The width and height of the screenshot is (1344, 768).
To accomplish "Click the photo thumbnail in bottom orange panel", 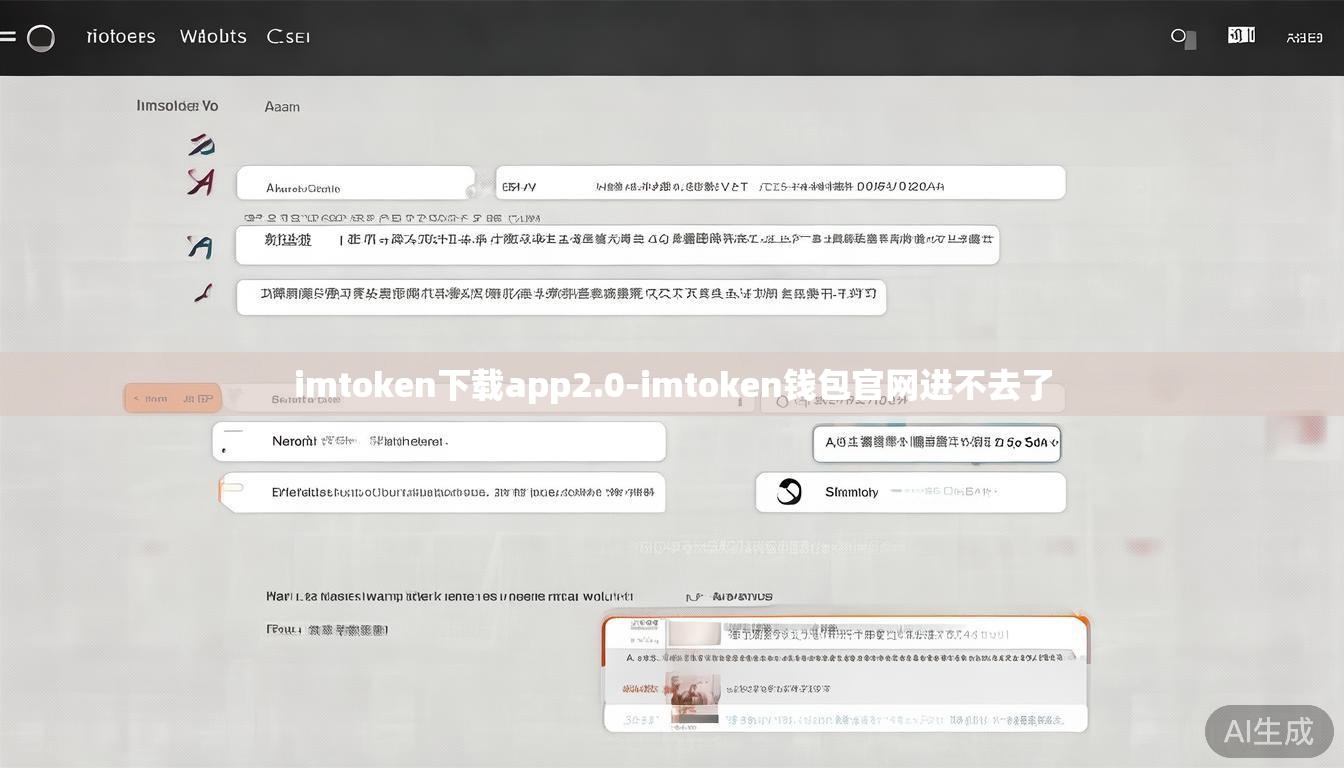I will (x=692, y=690).
